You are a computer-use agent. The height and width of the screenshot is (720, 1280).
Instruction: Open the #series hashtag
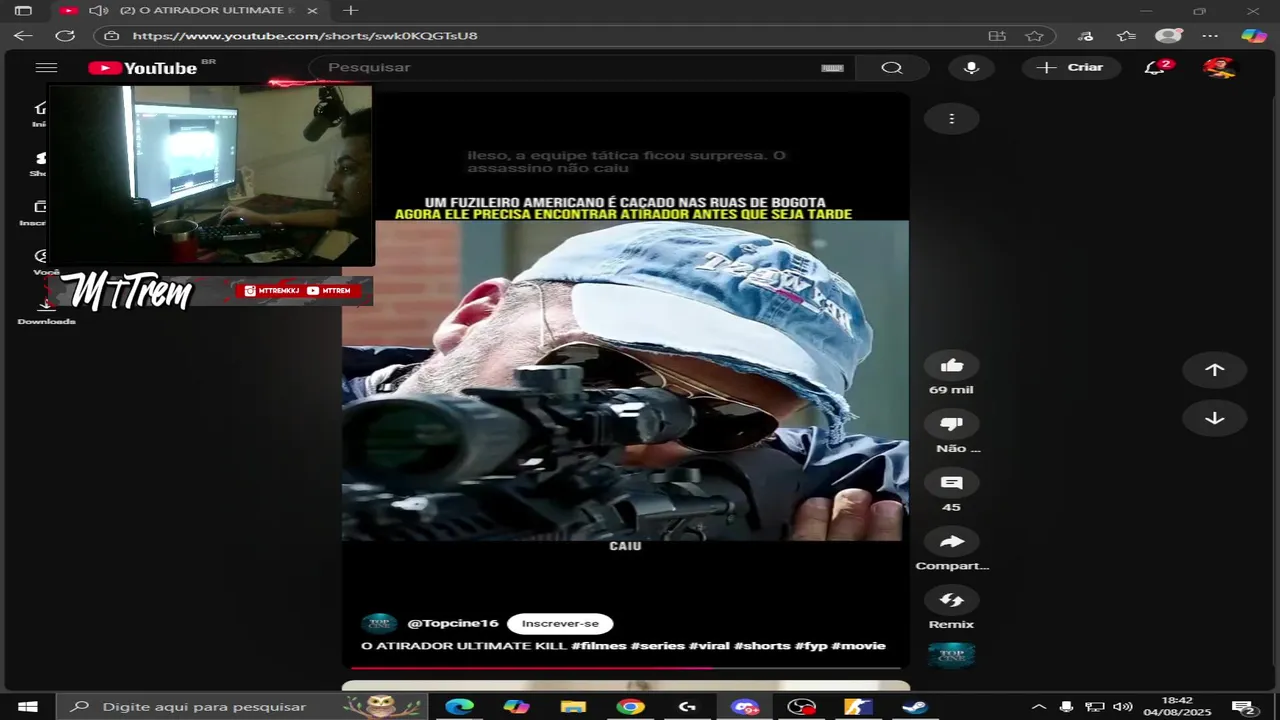[x=657, y=646]
